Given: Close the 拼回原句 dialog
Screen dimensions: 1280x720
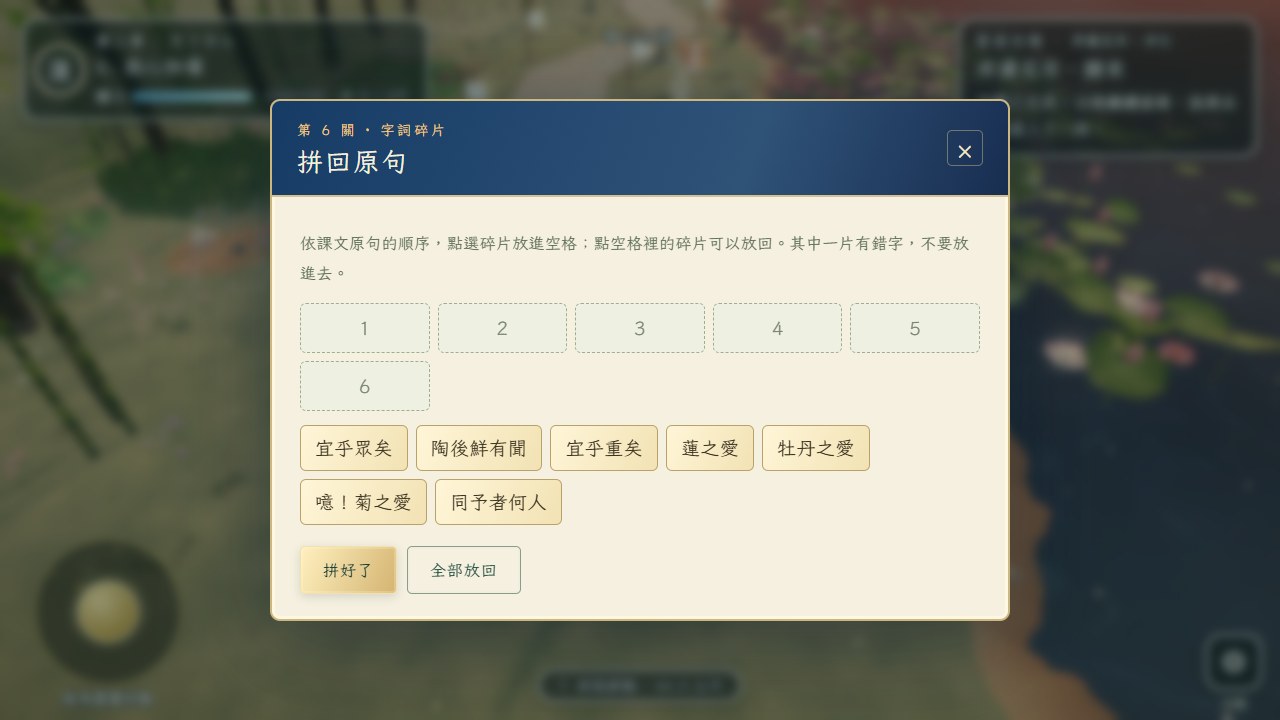Looking at the screenshot, I should pos(964,148).
